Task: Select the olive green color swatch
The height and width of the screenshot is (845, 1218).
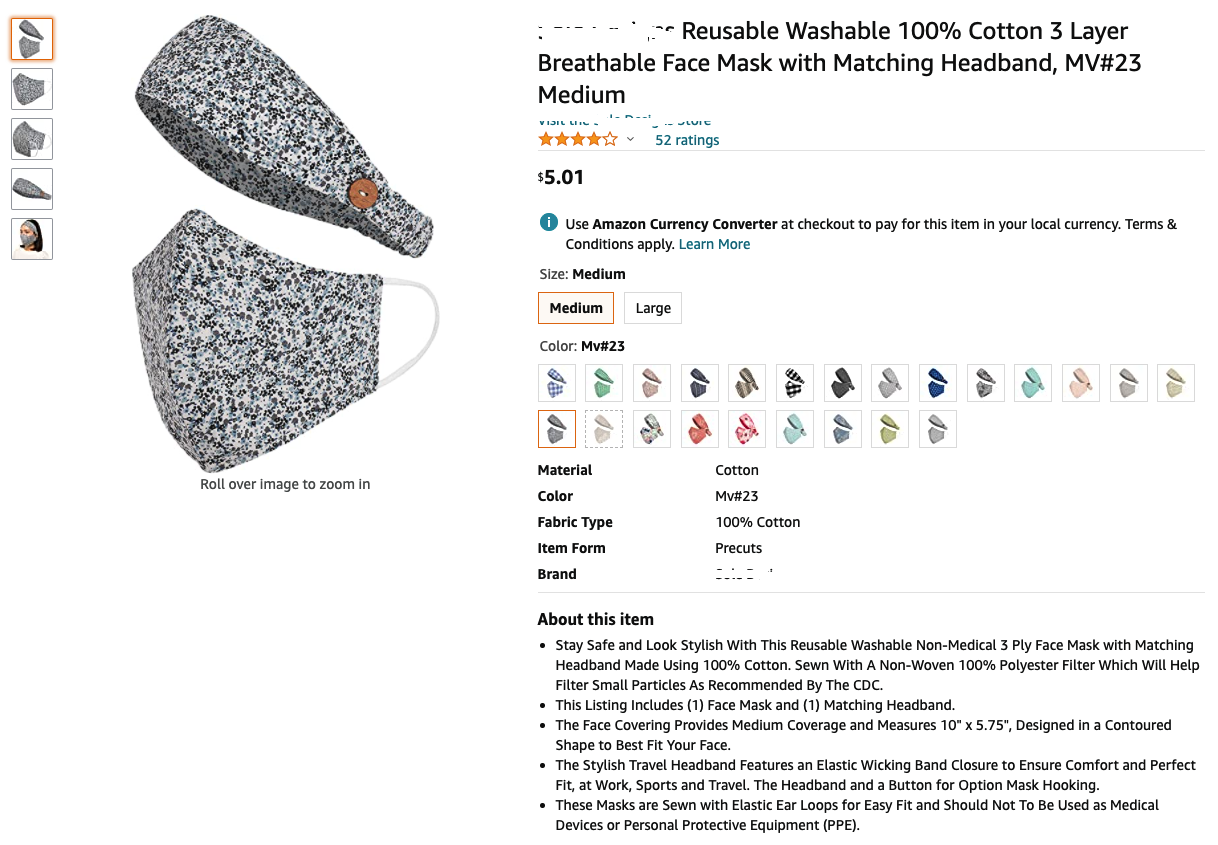Action: click(x=890, y=429)
